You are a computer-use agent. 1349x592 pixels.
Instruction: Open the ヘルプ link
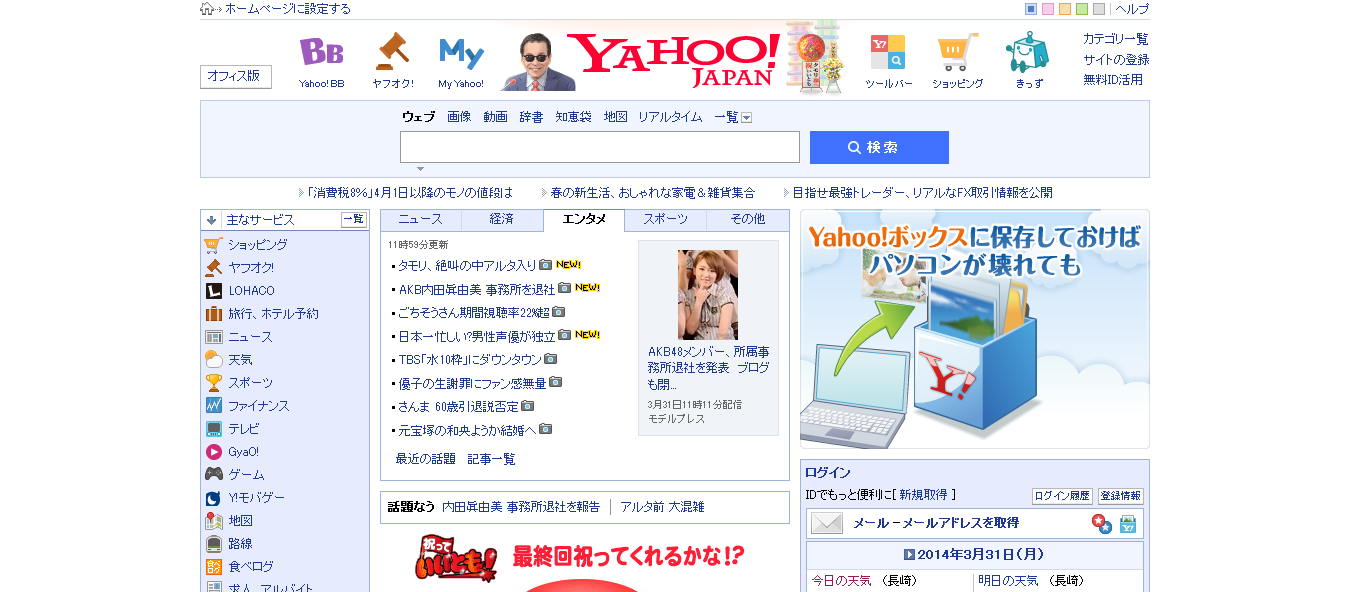[1132, 9]
